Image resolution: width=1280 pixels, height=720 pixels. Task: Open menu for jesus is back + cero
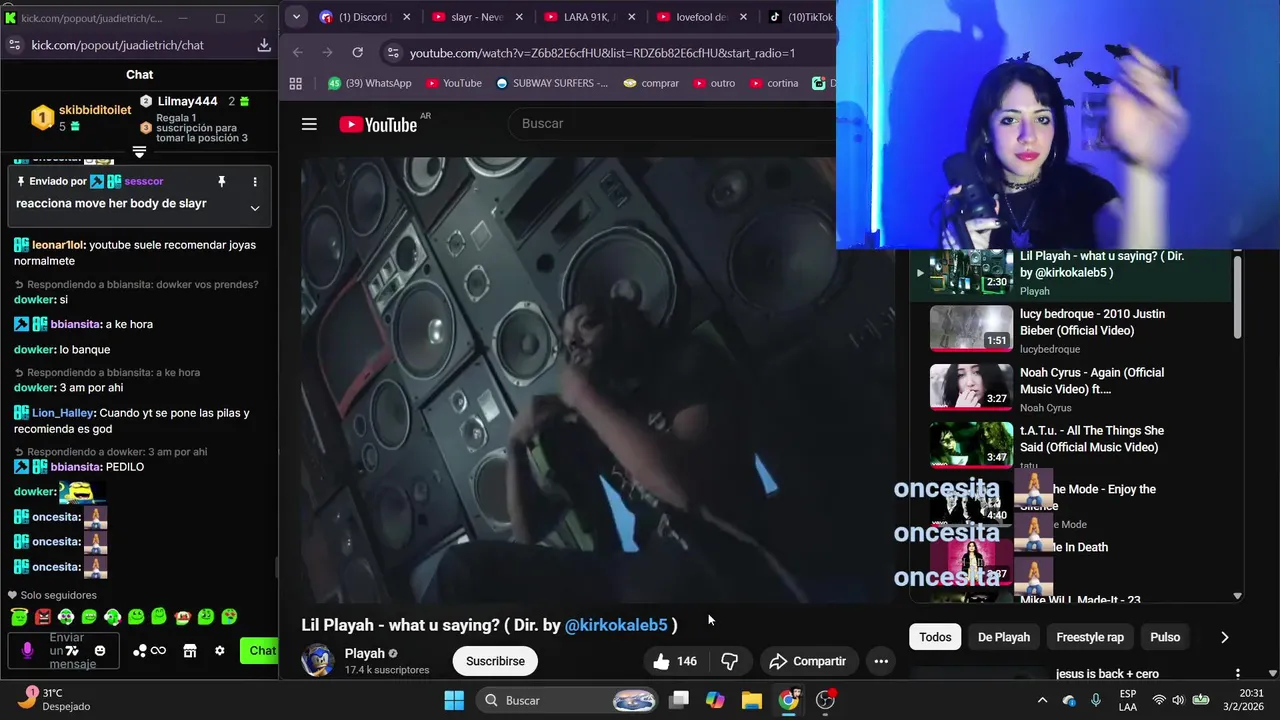(x=1237, y=674)
